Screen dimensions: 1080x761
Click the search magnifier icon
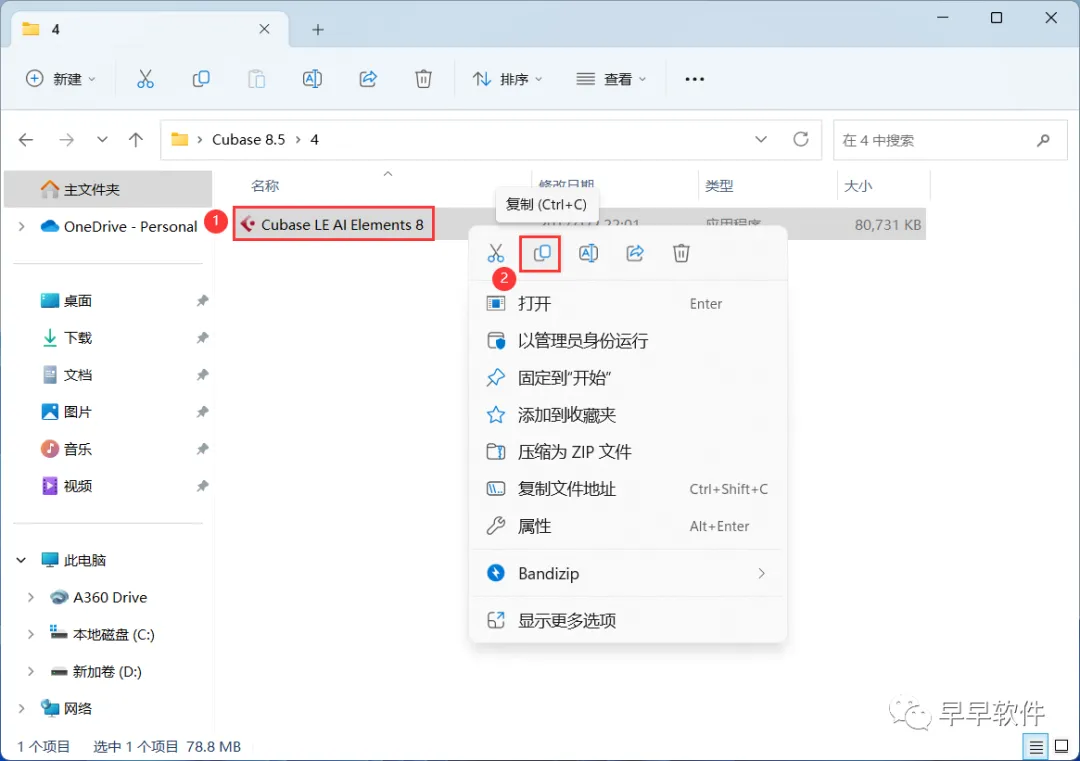(1043, 140)
